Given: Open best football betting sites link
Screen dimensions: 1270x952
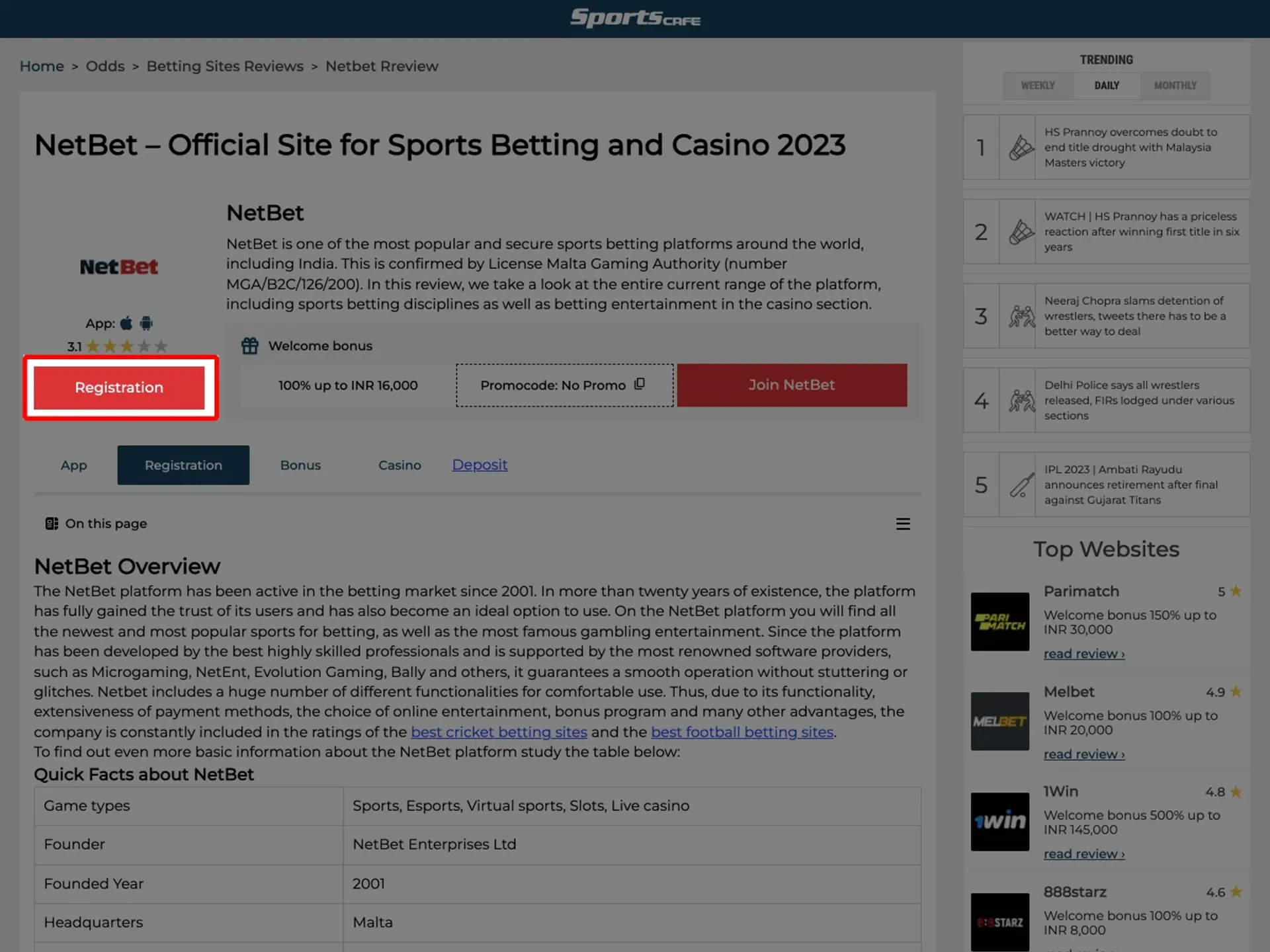Looking at the screenshot, I should click(742, 732).
